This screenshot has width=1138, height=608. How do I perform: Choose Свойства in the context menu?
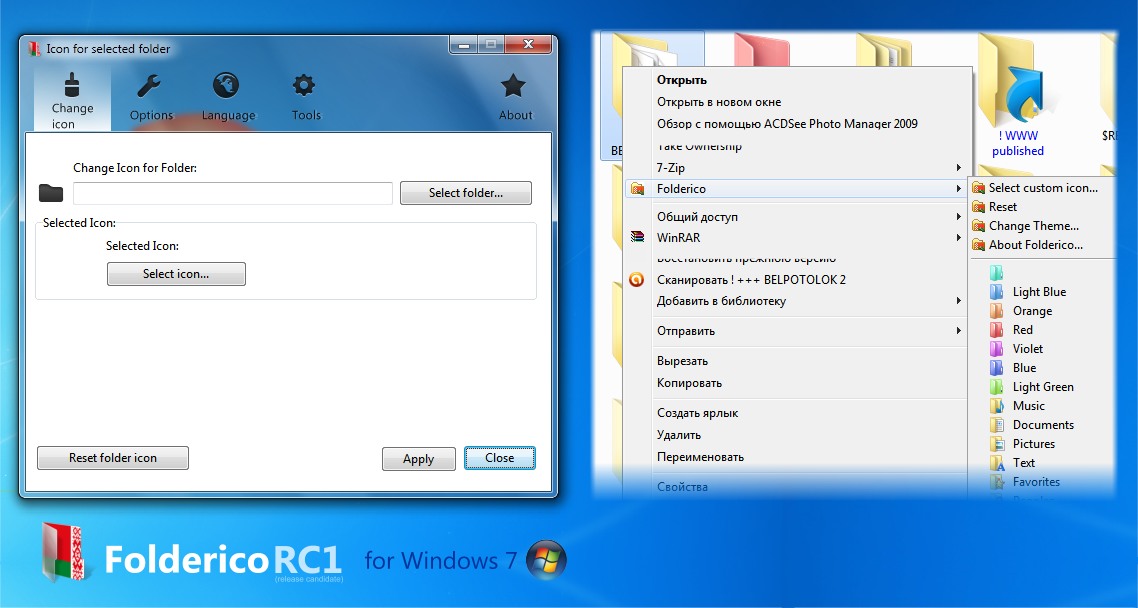pyautogui.click(x=798, y=487)
